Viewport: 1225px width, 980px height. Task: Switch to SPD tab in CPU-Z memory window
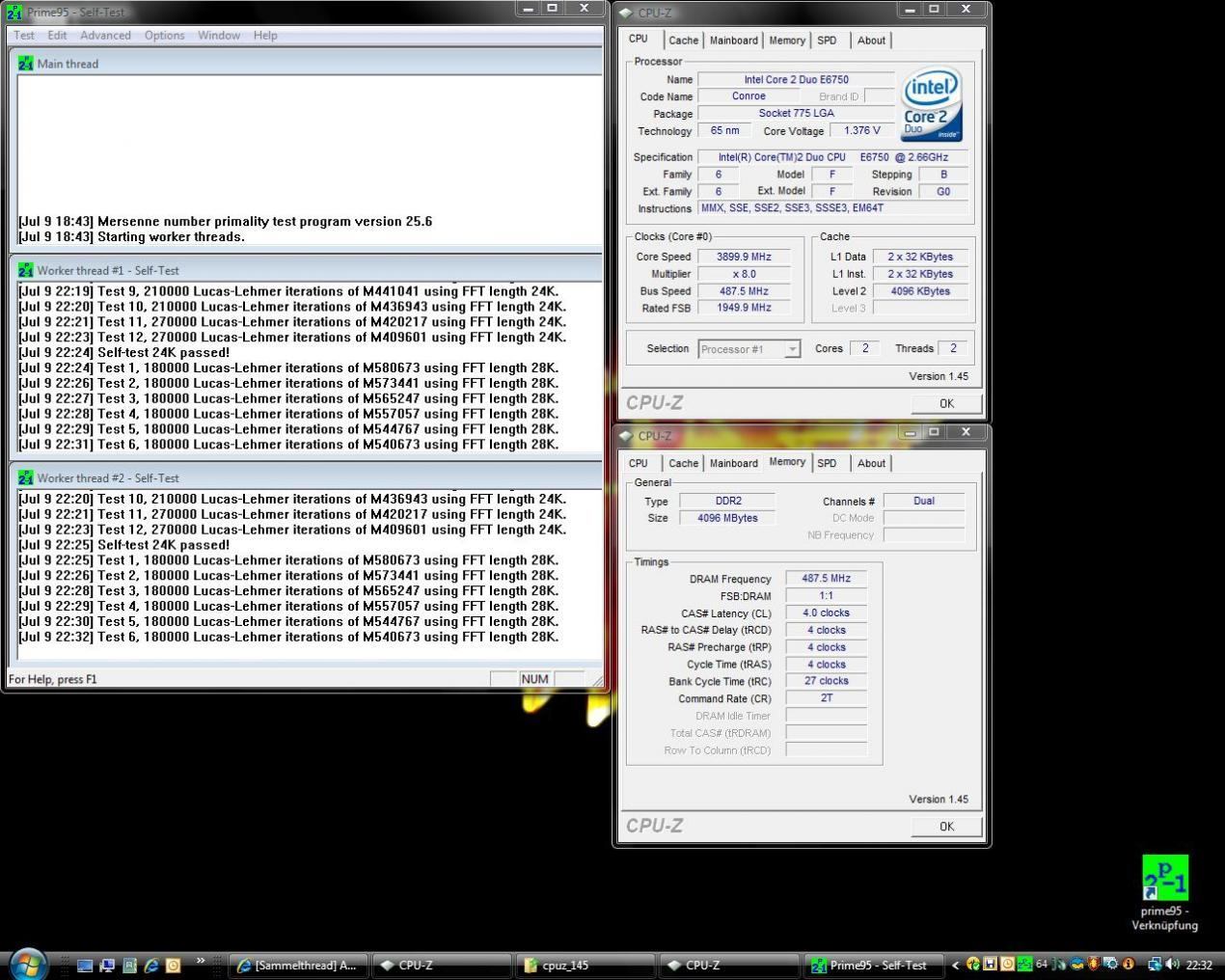827,464
